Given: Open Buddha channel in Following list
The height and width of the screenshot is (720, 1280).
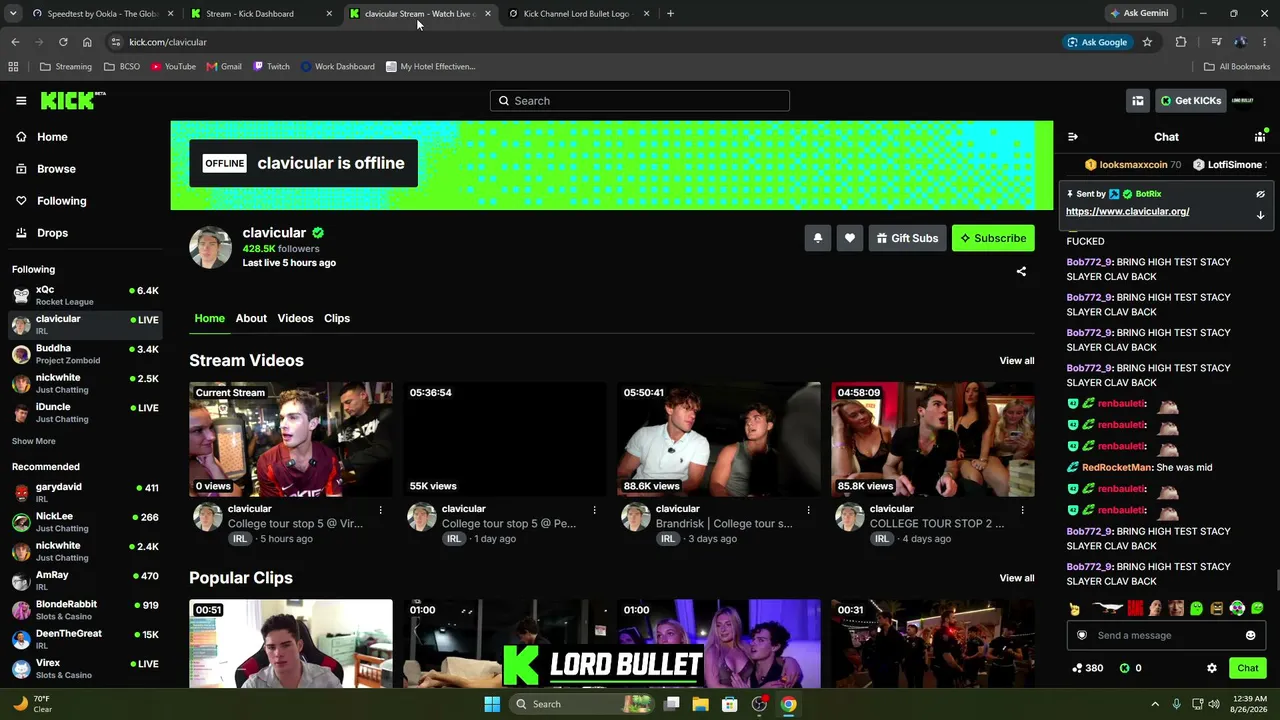Looking at the screenshot, I should point(85,354).
